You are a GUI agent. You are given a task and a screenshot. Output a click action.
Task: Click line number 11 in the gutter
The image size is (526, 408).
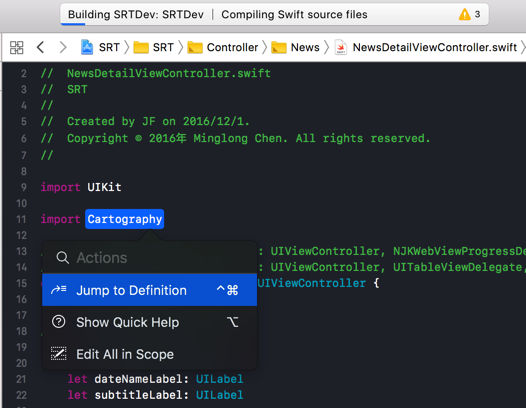(21, 219)
